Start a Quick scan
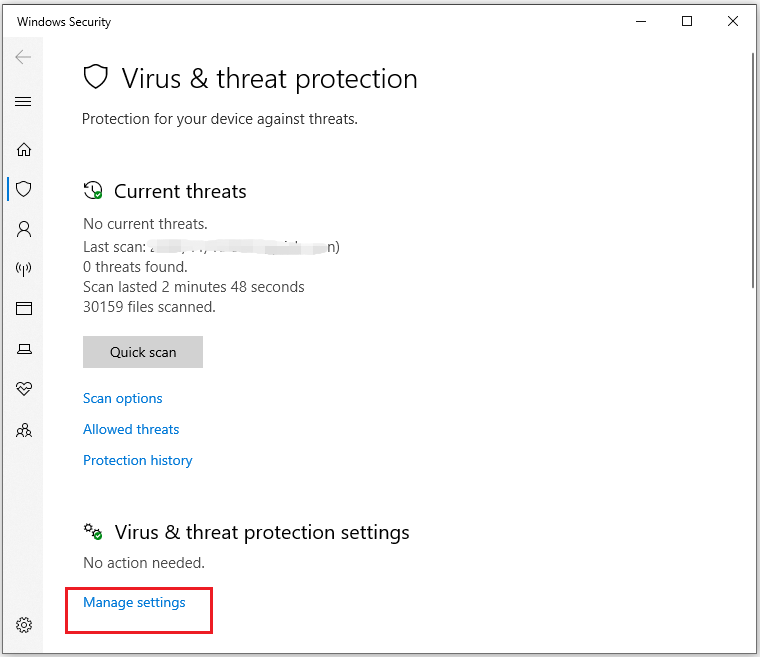The height and width of the screenshot is (657, 760). [143, 352]
